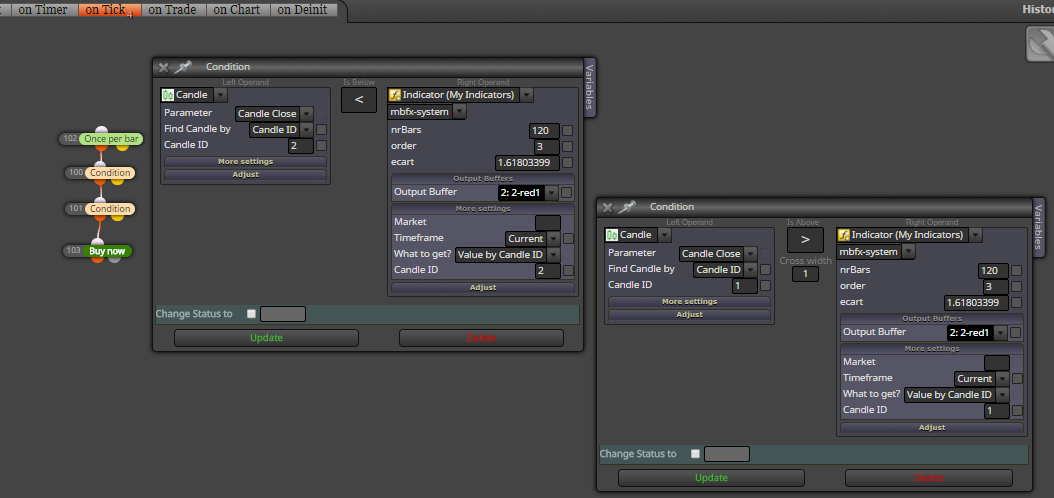Click the Market field in the first Condition

click(548, 222)
